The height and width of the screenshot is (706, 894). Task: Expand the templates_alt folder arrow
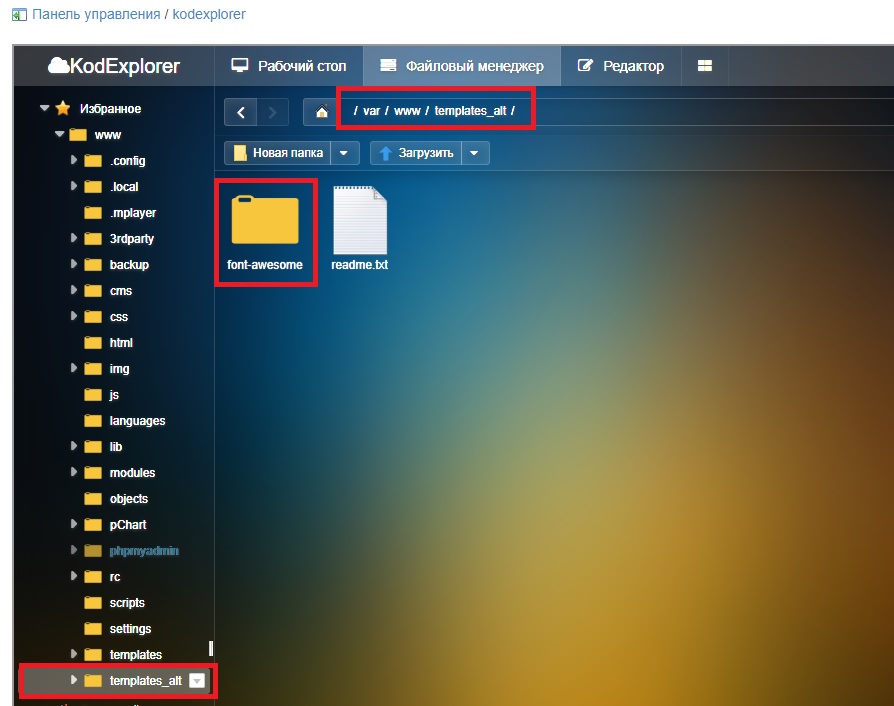point(74,680)
